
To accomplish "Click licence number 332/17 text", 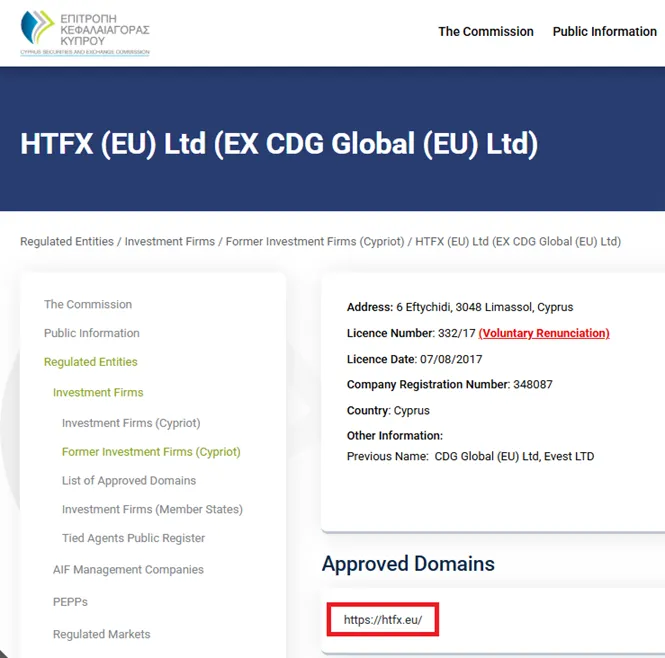I will point(456,333).
